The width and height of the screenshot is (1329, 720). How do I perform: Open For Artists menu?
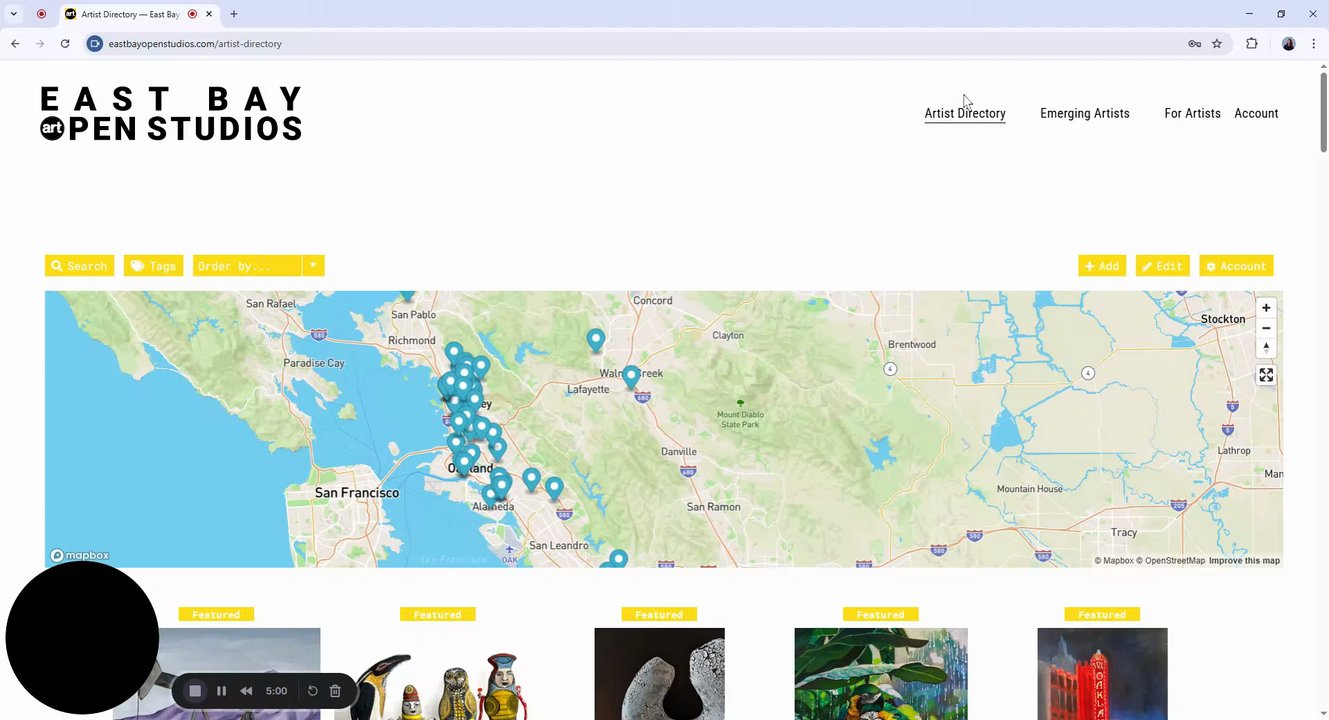pos(1192,113)
